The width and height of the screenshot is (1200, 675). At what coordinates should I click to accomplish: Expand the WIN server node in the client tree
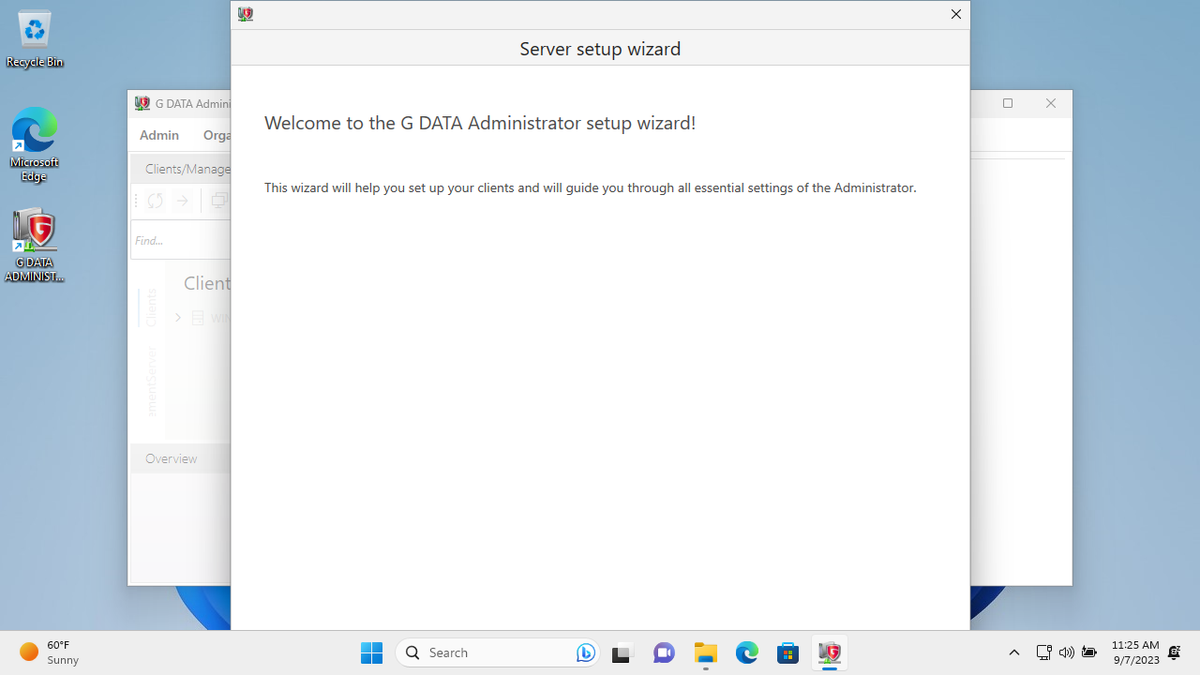[179, 317]
